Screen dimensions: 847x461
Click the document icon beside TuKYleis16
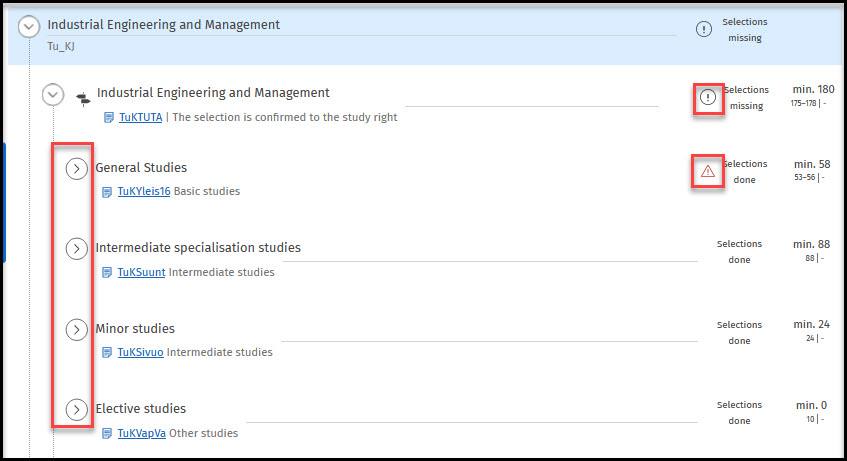[x=108, y=192]
